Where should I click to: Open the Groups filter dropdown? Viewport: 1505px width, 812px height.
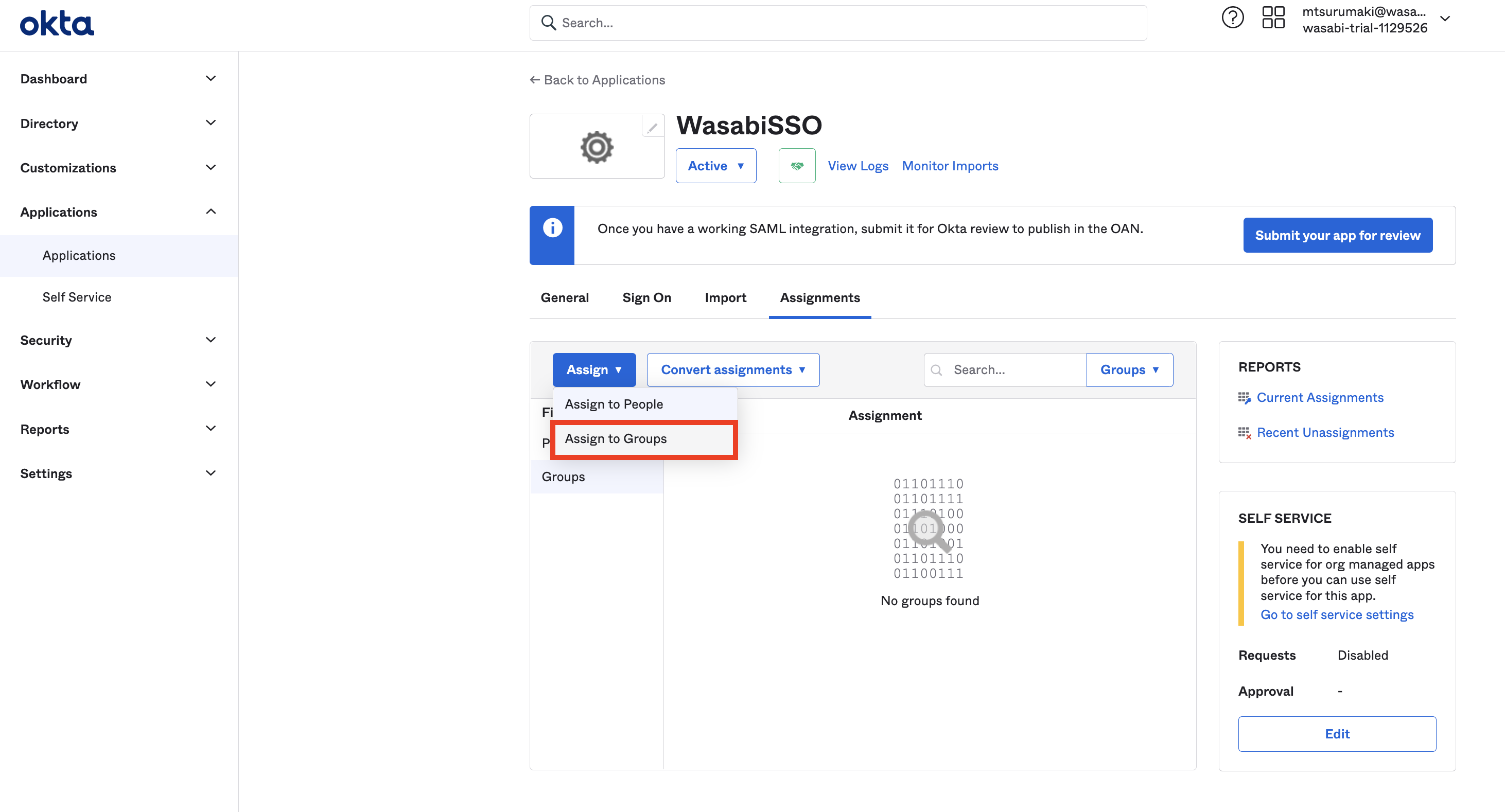tap(1129, 370)
